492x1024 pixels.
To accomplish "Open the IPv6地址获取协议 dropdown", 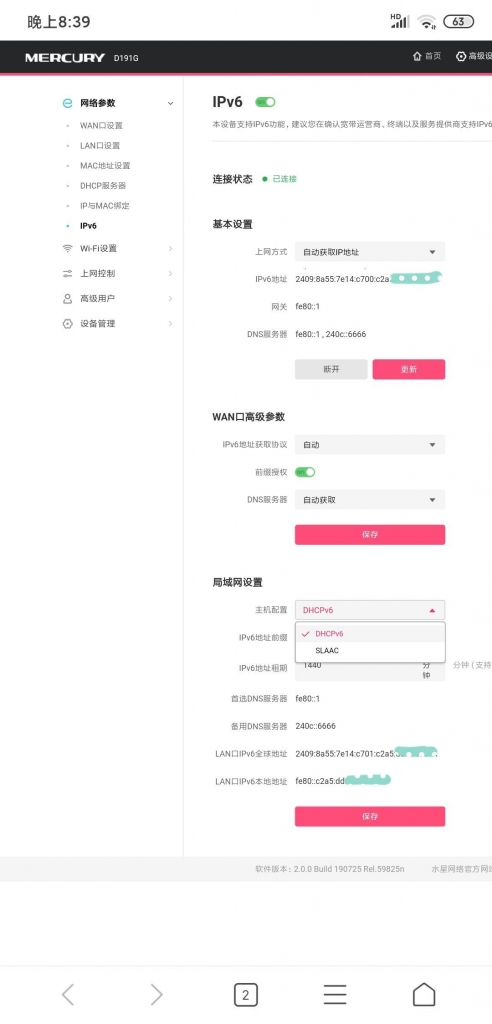I will tap(370, 445).
